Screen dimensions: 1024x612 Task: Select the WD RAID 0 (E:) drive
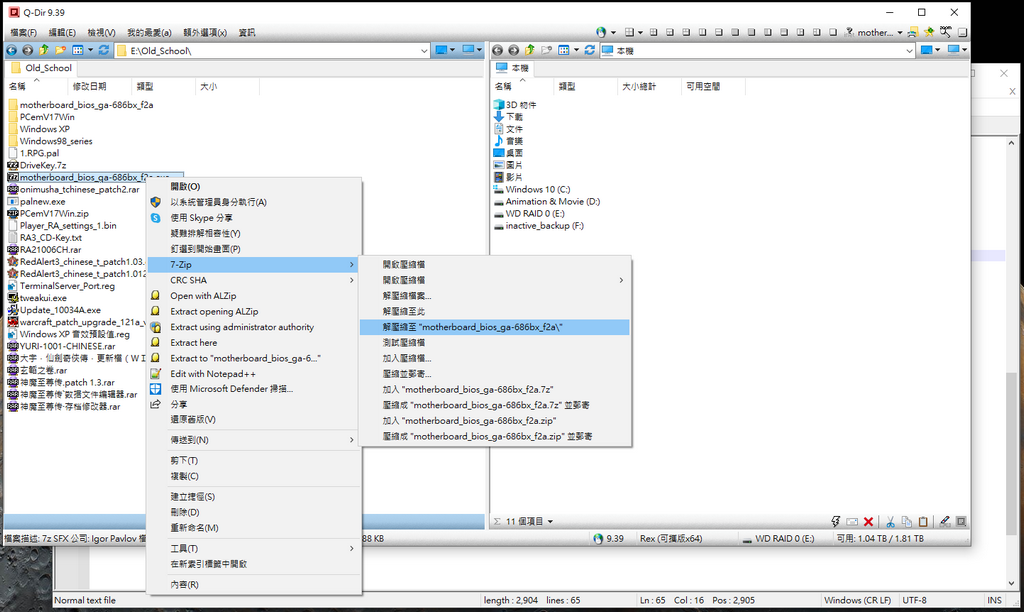coord(529,214)
